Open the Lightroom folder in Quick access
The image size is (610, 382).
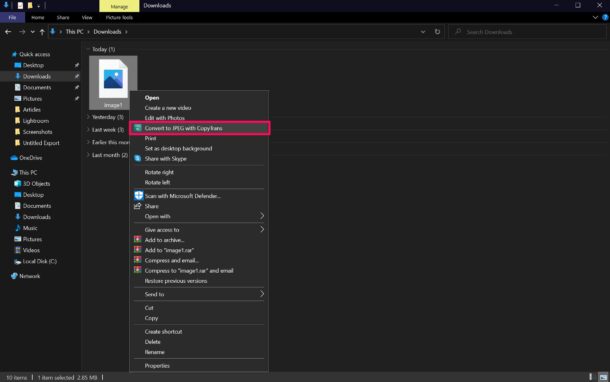click(x=35, y=121)
